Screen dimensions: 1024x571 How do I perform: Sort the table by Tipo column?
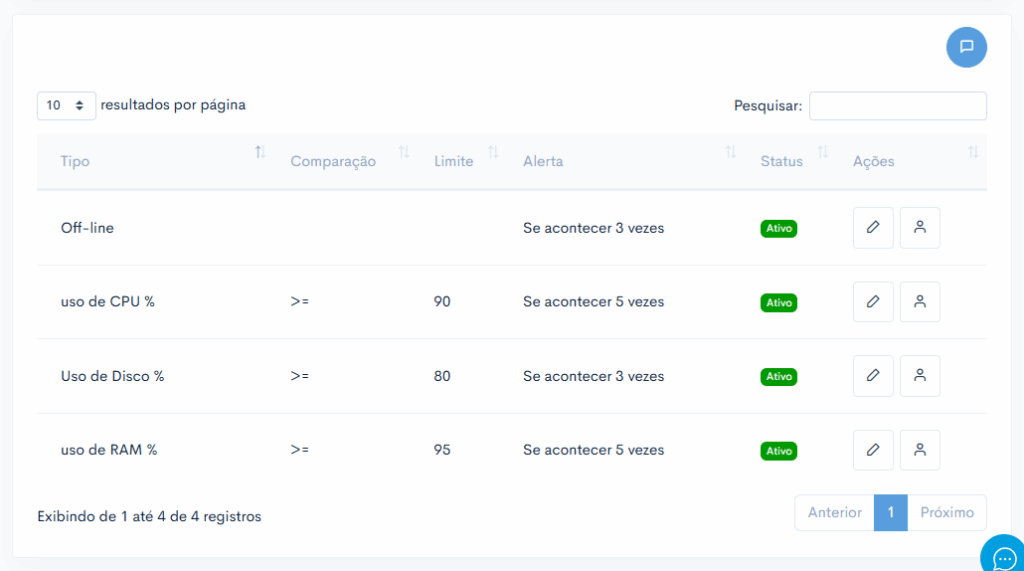pyautogui.click(x=158, y=161)
